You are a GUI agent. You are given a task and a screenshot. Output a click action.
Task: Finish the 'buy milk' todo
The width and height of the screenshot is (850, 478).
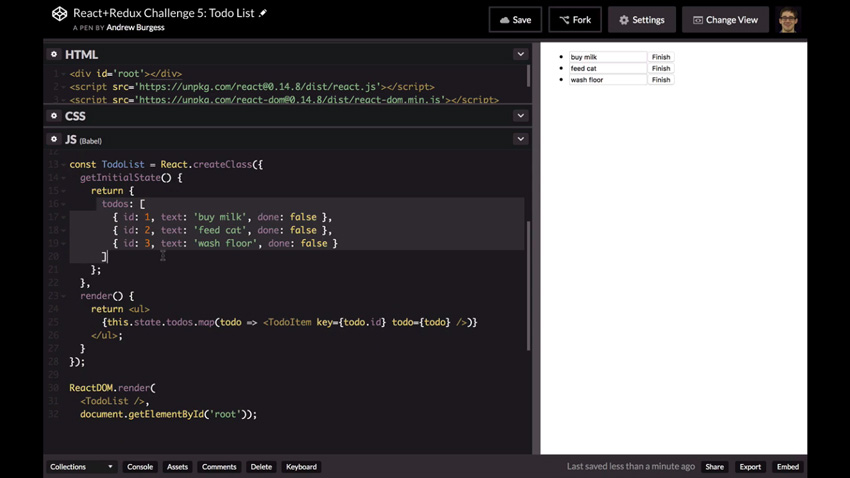point(661,57)
